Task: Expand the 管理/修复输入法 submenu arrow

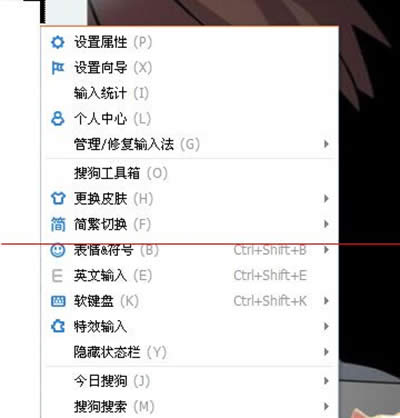Action: click(x=326, y=144)
